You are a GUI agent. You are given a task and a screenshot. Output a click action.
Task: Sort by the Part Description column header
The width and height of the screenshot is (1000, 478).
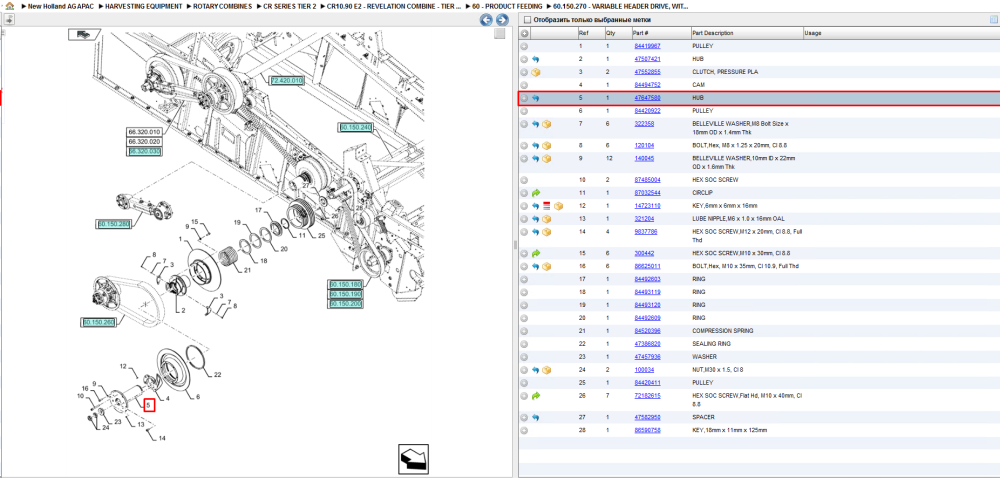coord(747,33)
